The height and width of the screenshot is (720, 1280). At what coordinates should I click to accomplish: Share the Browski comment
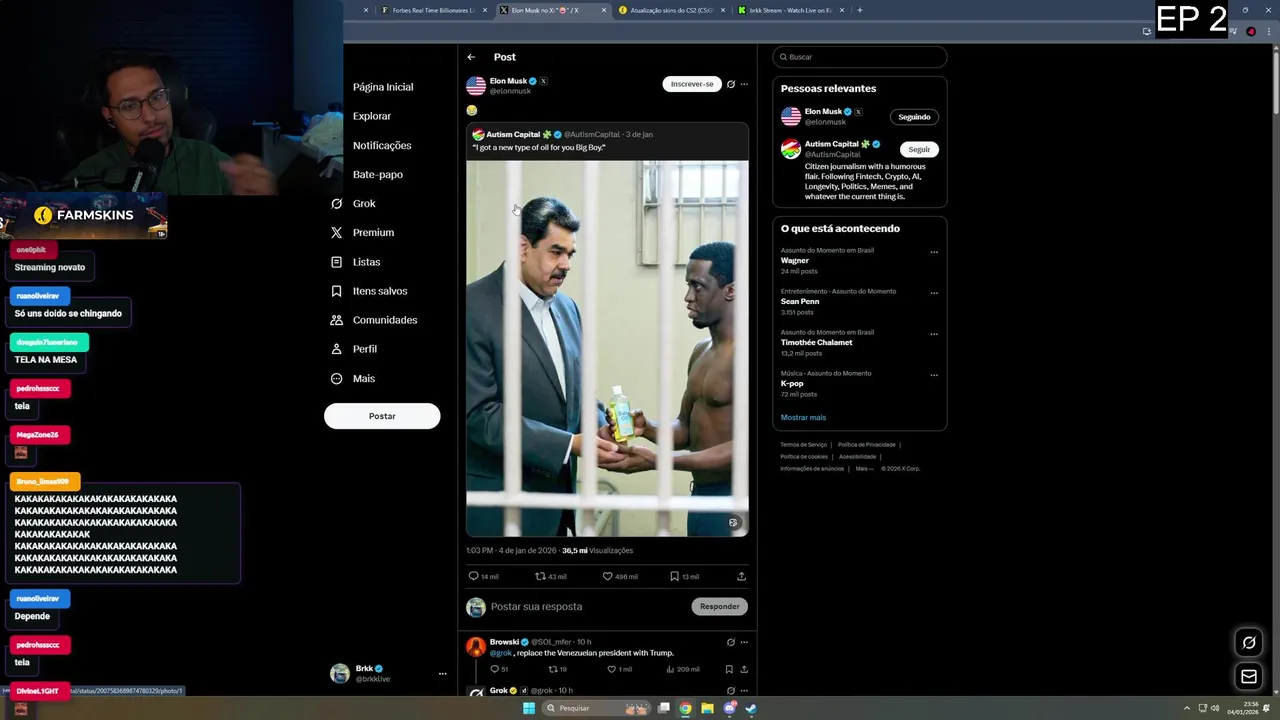point(744,669)
